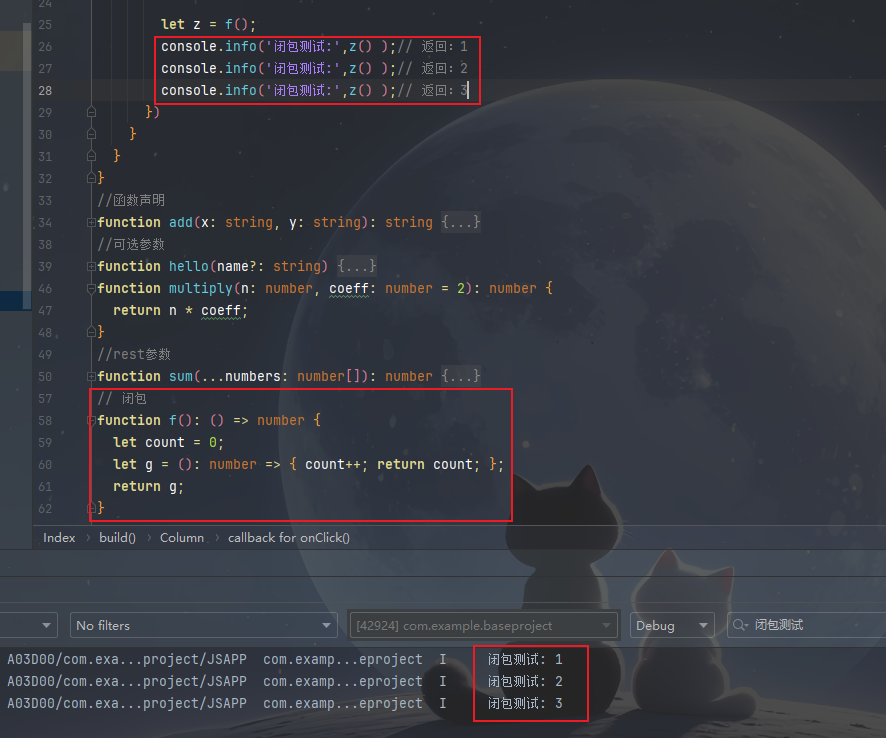Collapse the multiply function at line 46
886x738 pixels.
[91, 288]
